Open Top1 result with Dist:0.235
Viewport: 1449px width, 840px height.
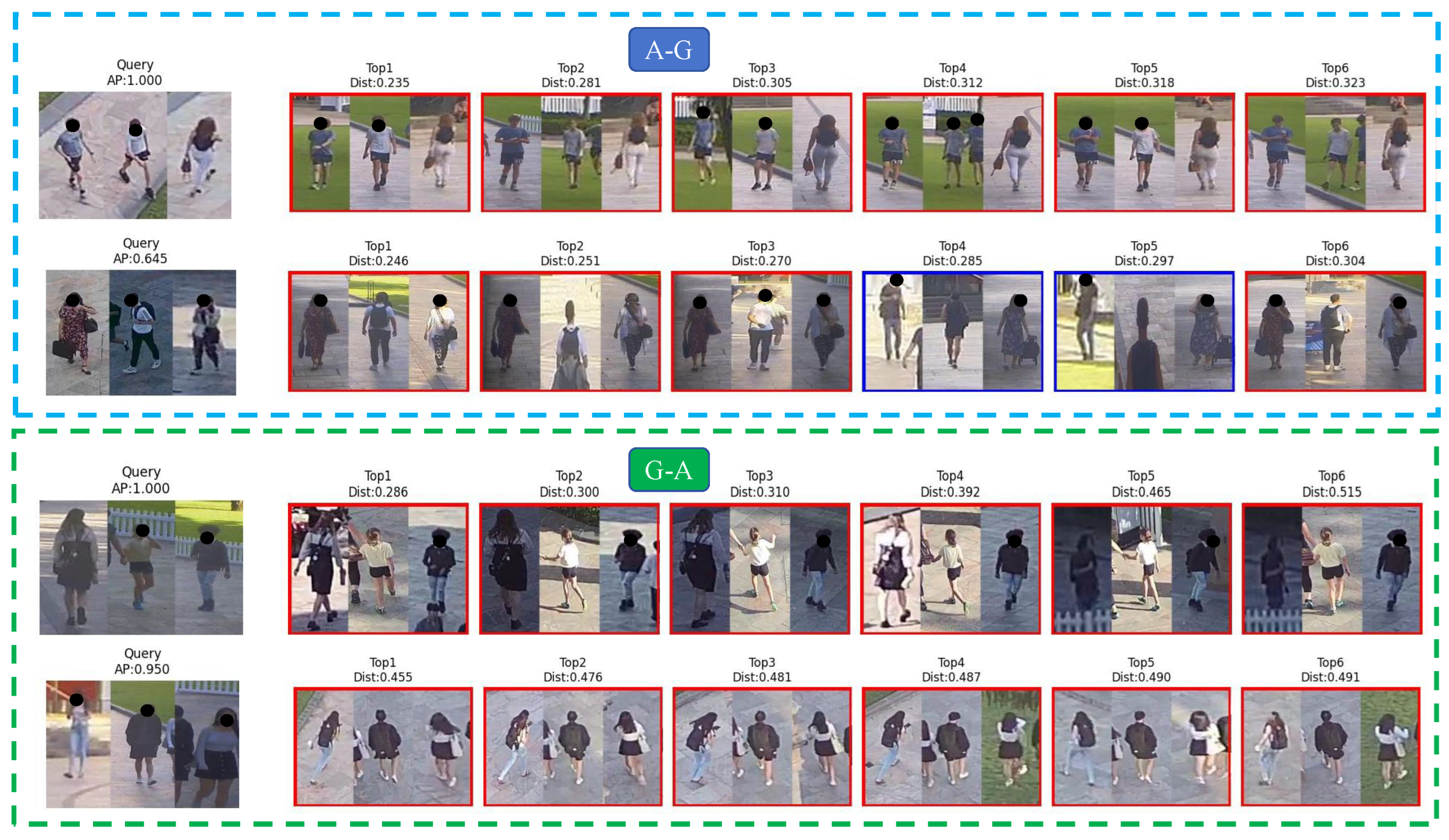pyautogui.click(x=380, y=152)
